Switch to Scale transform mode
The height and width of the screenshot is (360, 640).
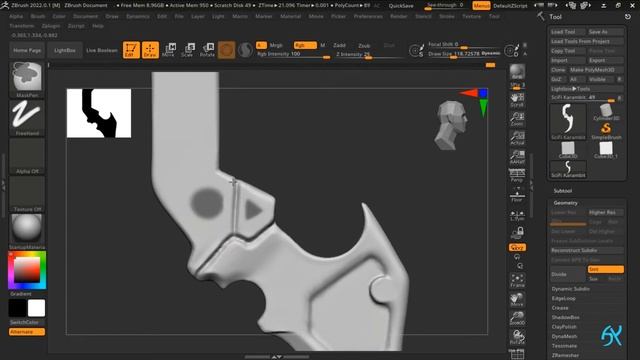tap(187, 50)
